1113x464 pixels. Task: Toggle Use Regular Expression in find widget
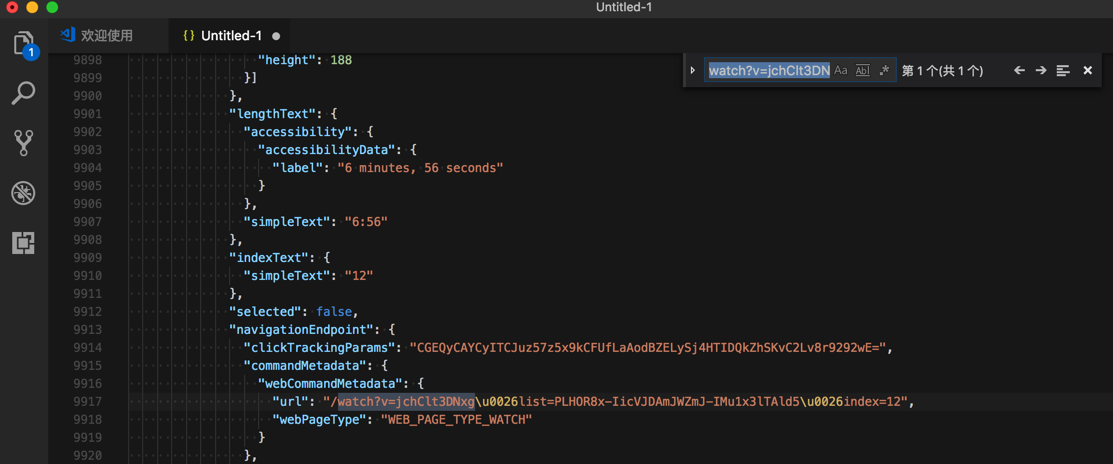click(x=884, y=70)
